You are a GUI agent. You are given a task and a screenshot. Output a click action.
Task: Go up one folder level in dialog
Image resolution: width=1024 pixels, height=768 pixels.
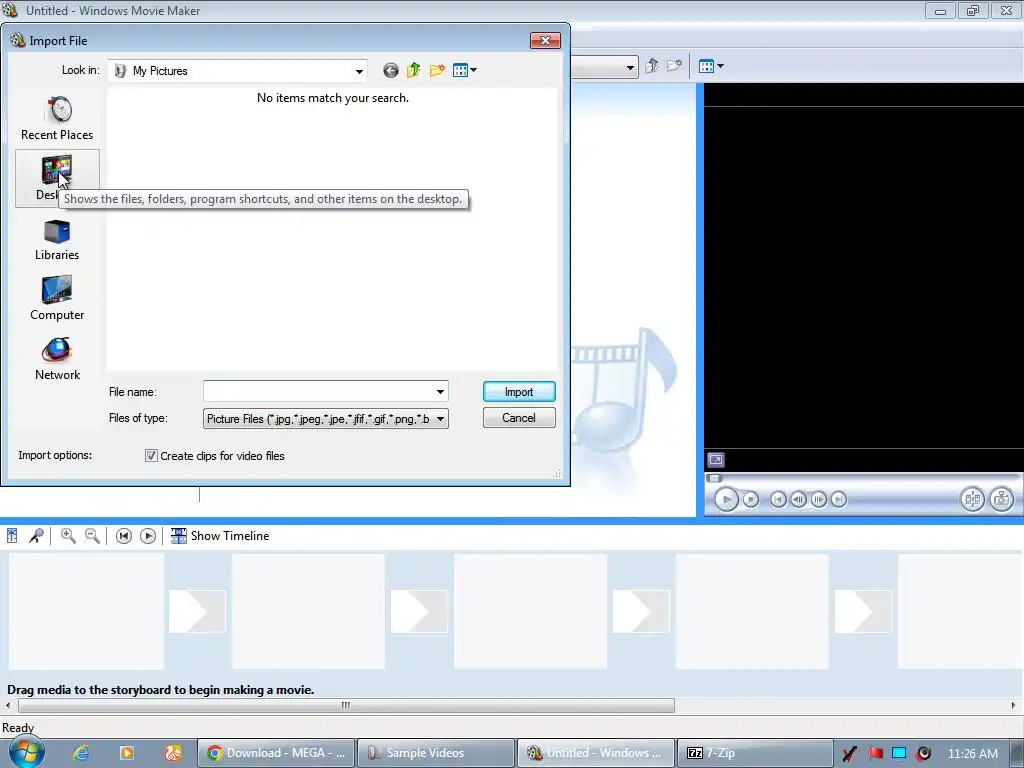click(413, 70)
